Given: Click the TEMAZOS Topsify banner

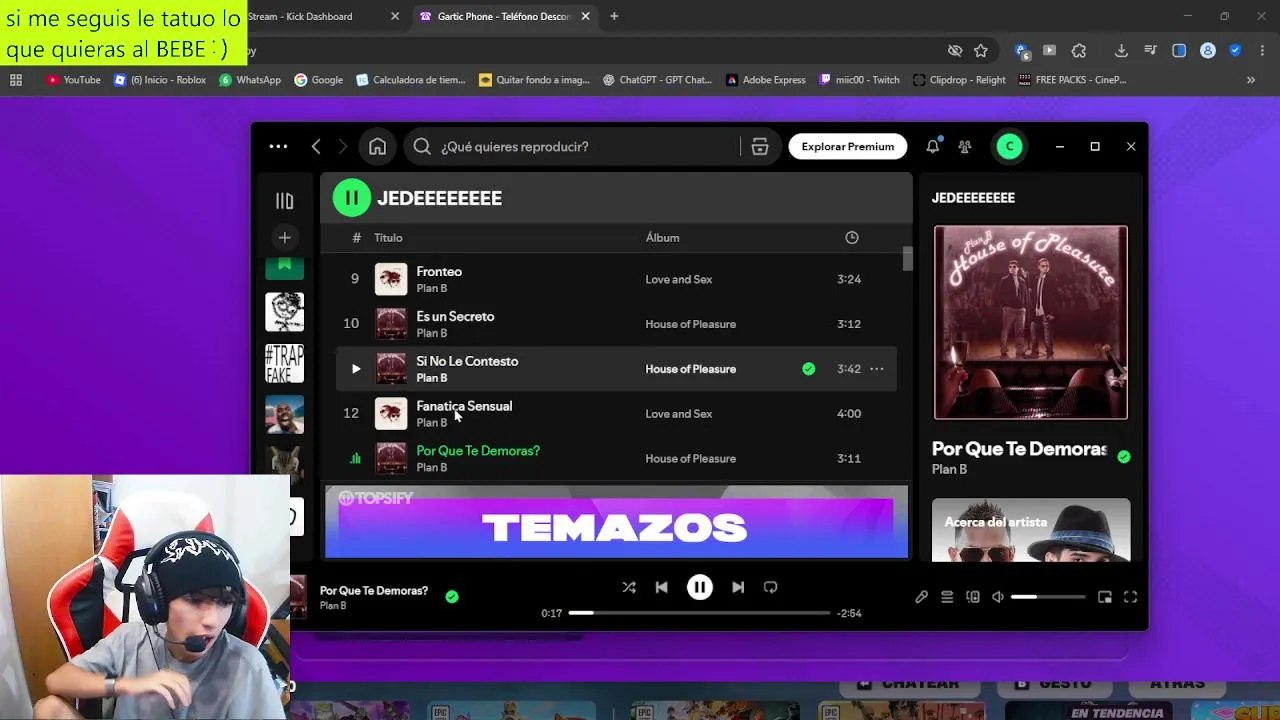Looking at the screenshot, I should click(x=616, y=522).
